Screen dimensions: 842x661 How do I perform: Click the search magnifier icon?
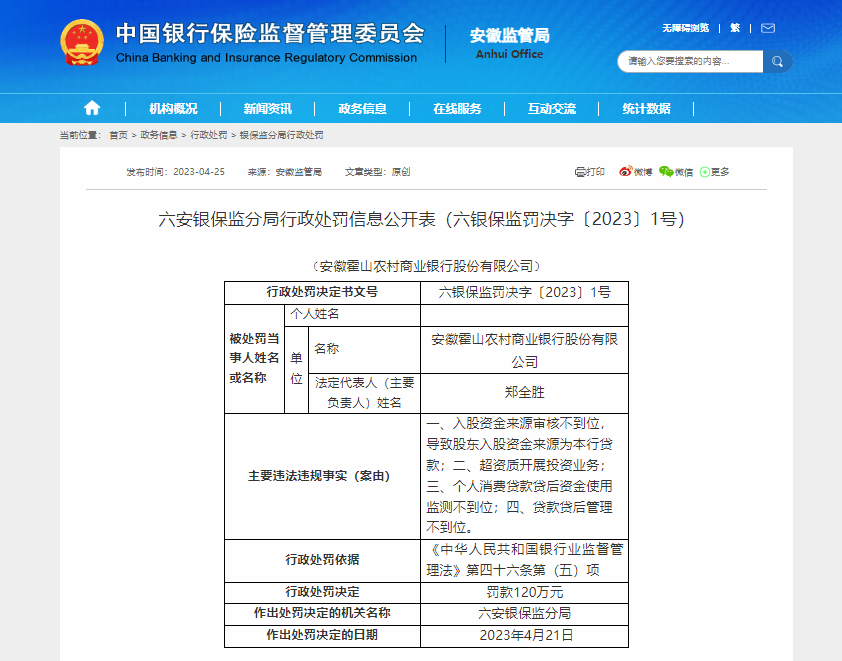pyautogui.click(x=777, y=61)
